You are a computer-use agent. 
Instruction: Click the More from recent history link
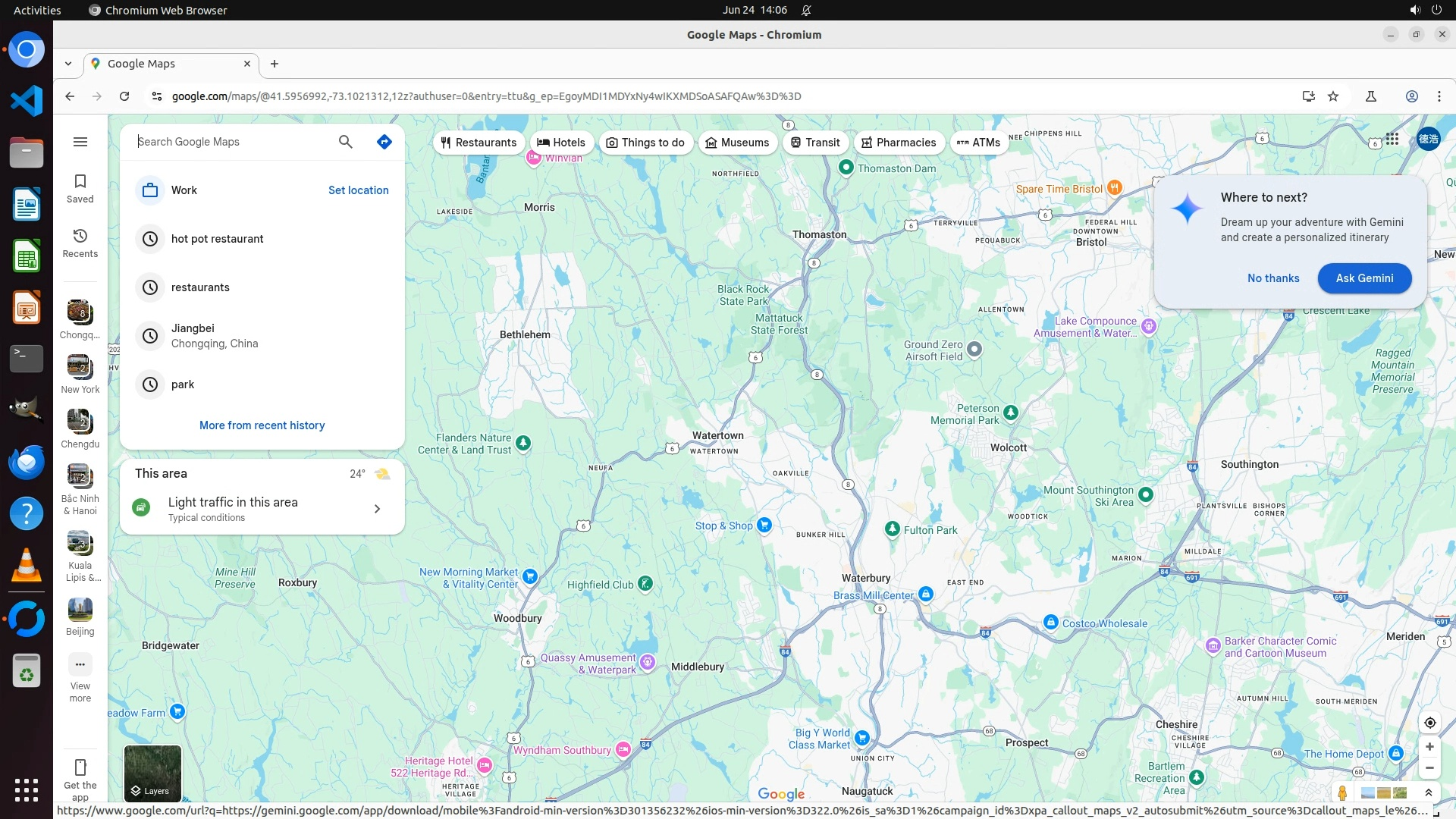262,425
